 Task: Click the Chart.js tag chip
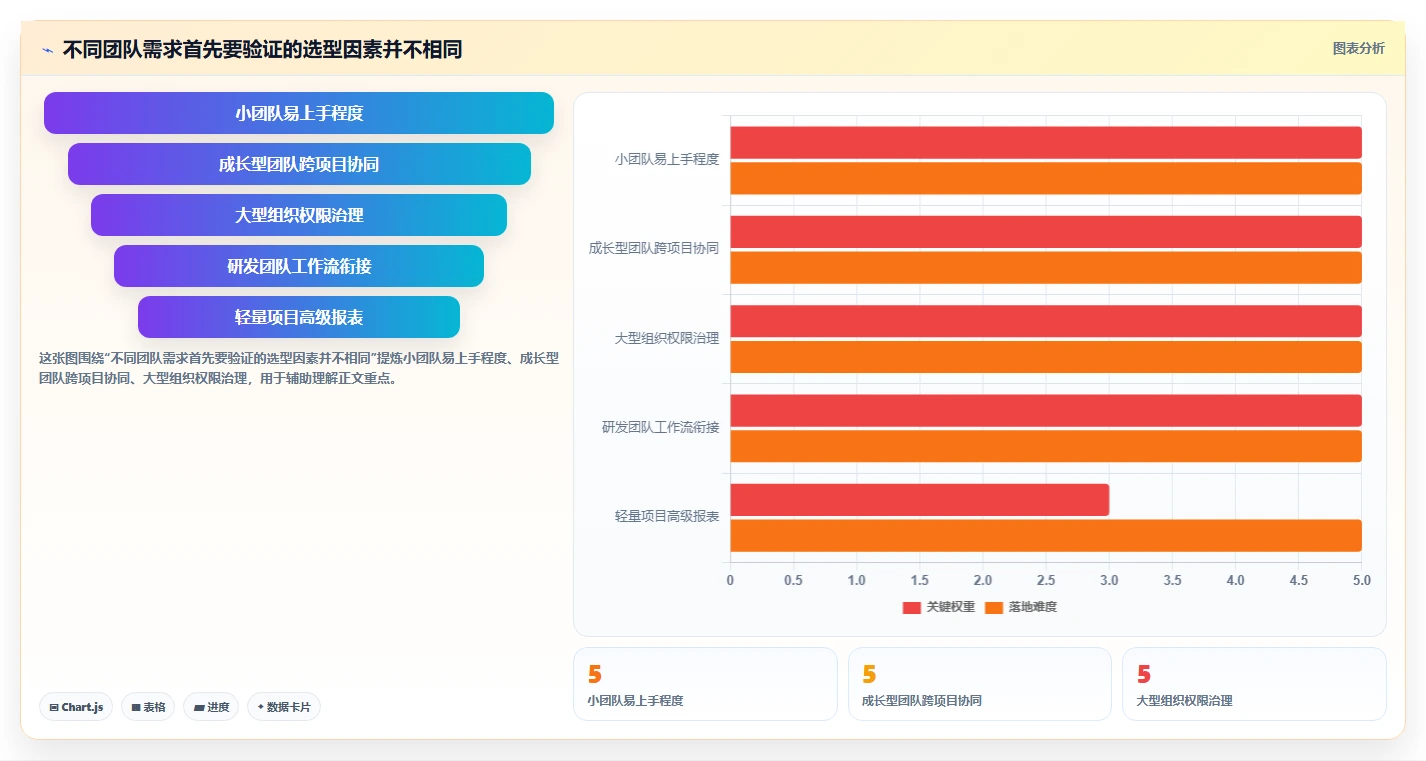pyautogui.click(x=76, y=707)
